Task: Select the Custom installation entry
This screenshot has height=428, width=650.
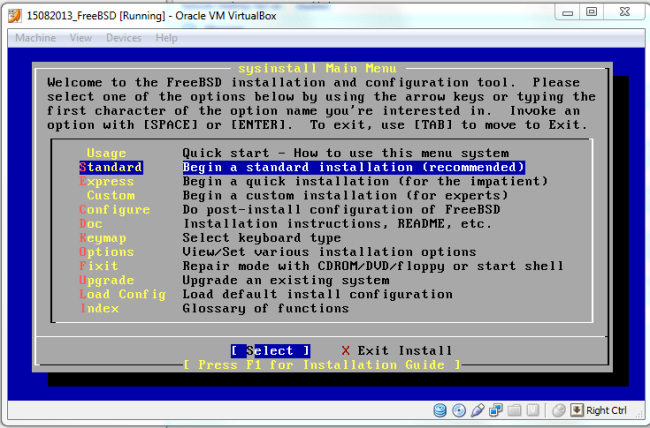Action: click(111, 195)
